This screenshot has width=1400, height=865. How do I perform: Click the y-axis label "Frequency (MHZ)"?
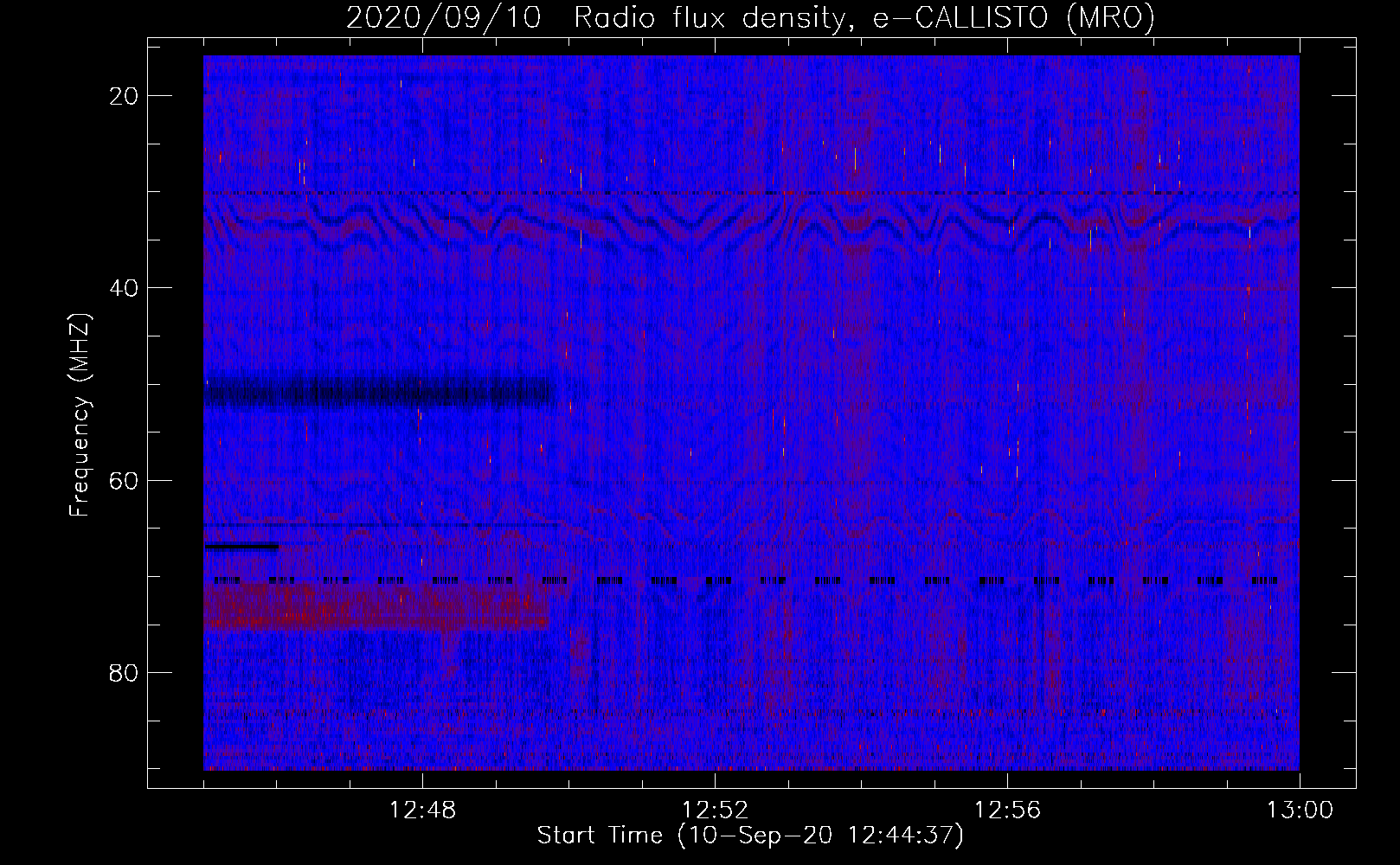coord(79,415)
